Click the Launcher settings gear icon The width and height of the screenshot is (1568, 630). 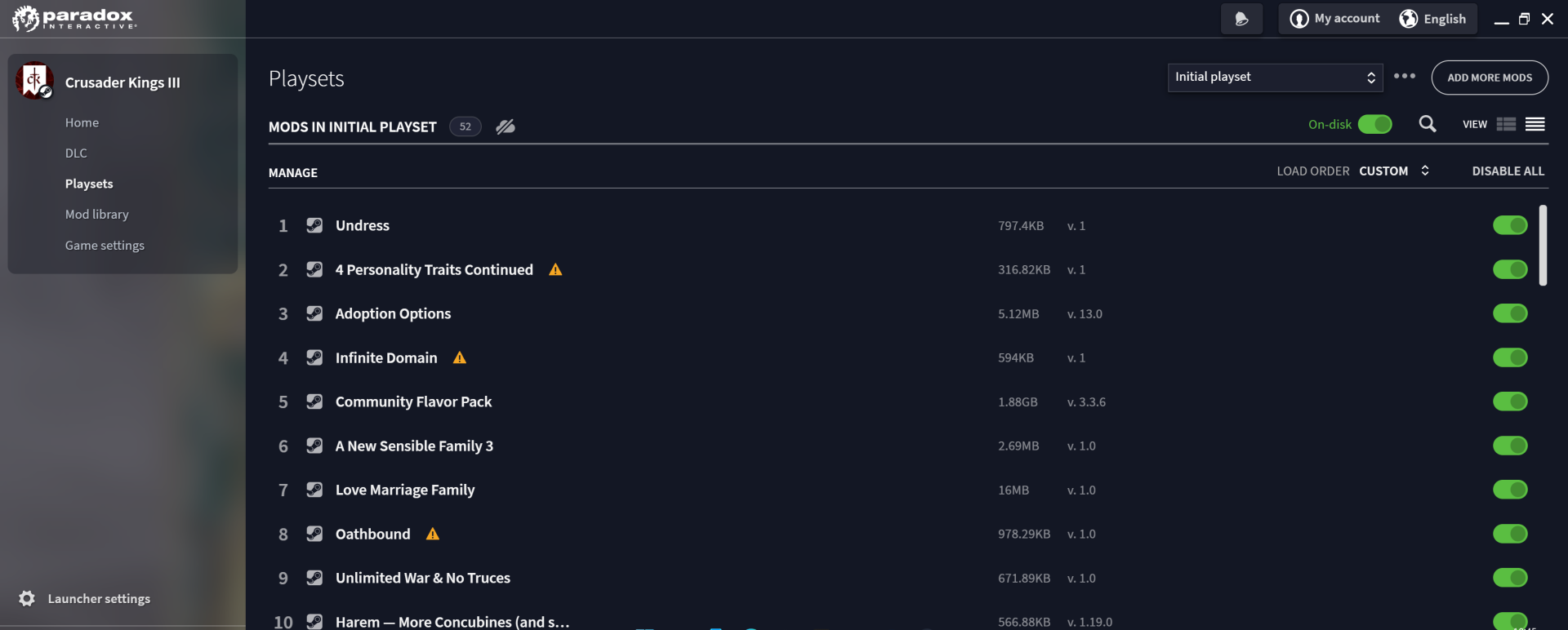point(27,598)
